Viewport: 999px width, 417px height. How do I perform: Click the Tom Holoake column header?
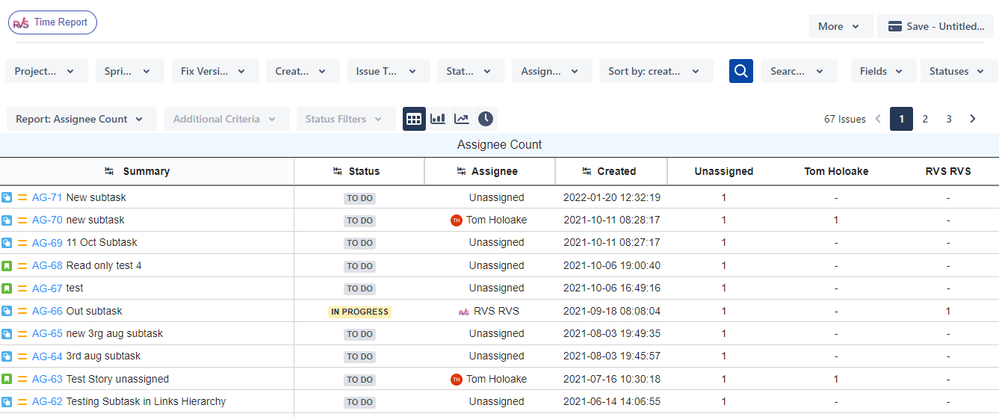click(836, 171)
